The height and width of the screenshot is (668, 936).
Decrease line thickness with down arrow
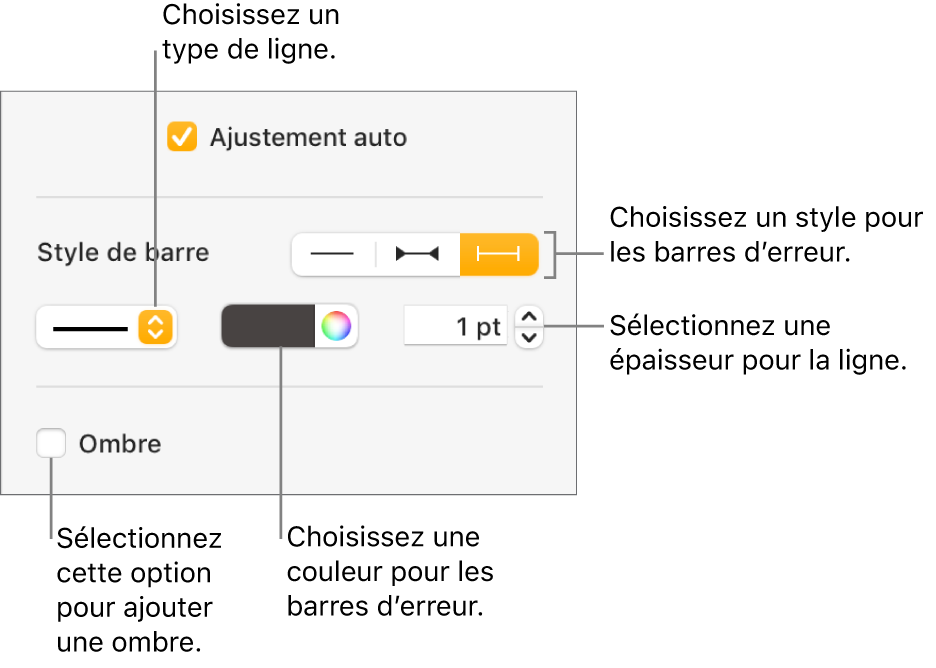coord(530,337)
